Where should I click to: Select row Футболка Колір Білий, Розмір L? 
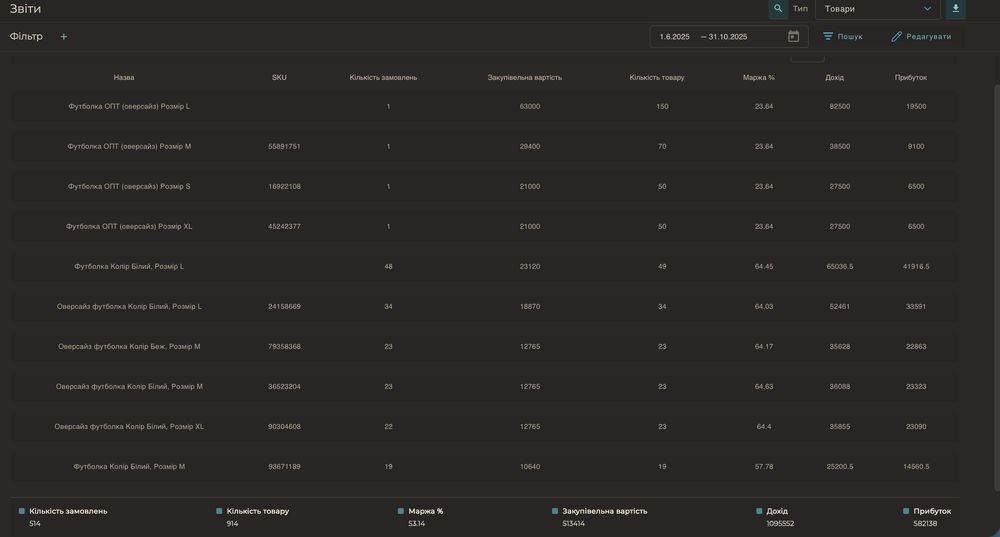click(483, 267)
